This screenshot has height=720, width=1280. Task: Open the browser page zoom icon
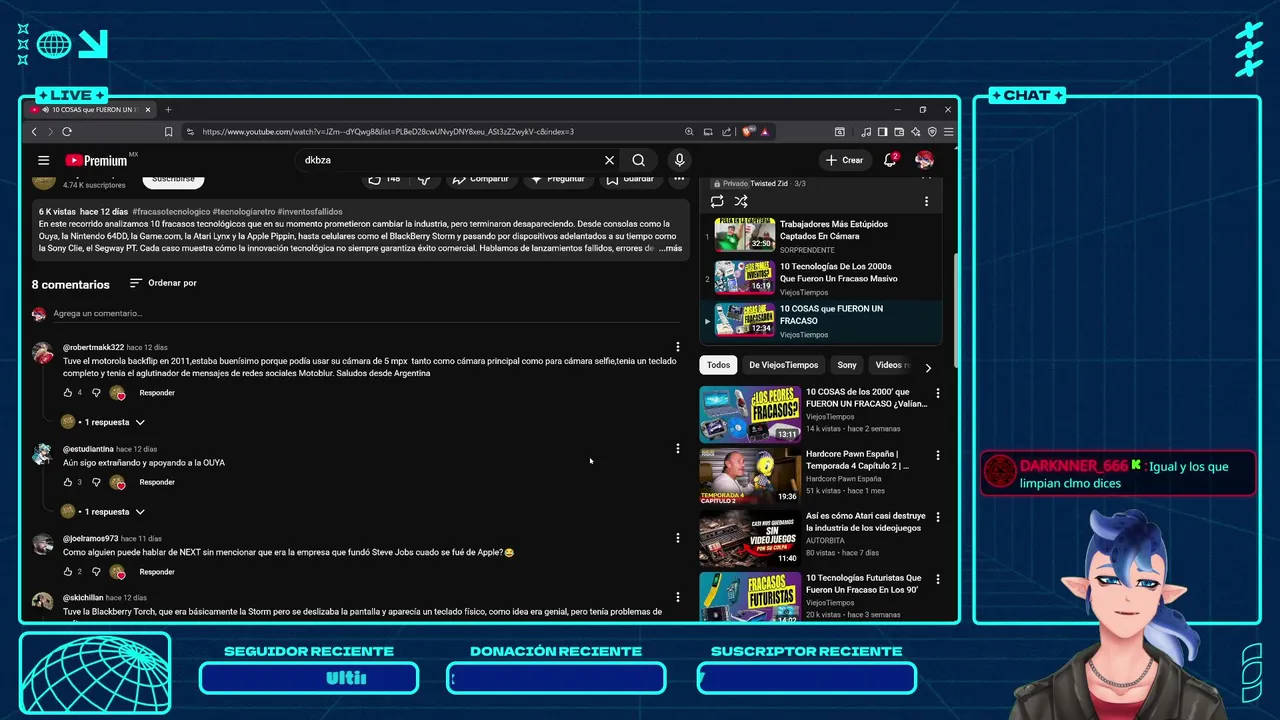[689, 132]
